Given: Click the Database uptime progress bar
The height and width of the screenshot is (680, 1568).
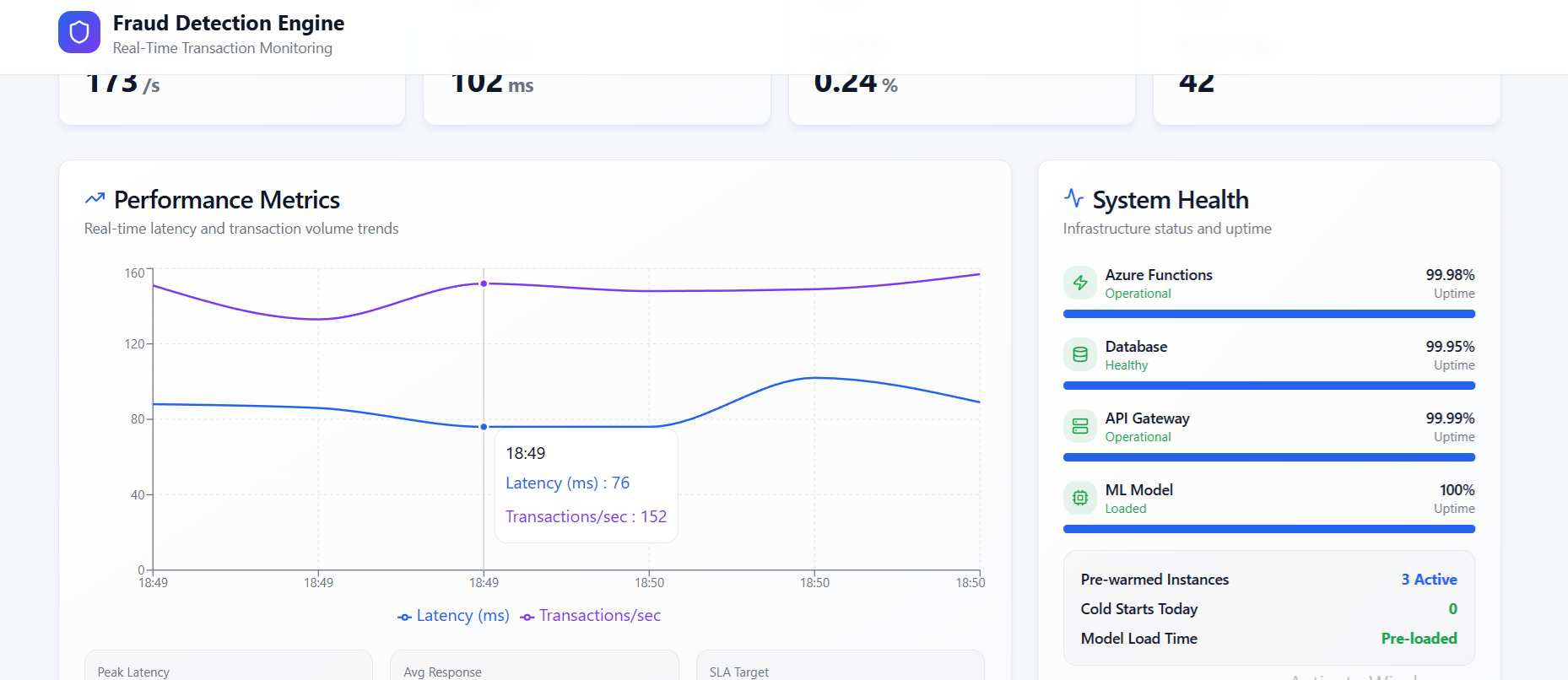Looking at the screenshot, I should tap(1268, 386).
